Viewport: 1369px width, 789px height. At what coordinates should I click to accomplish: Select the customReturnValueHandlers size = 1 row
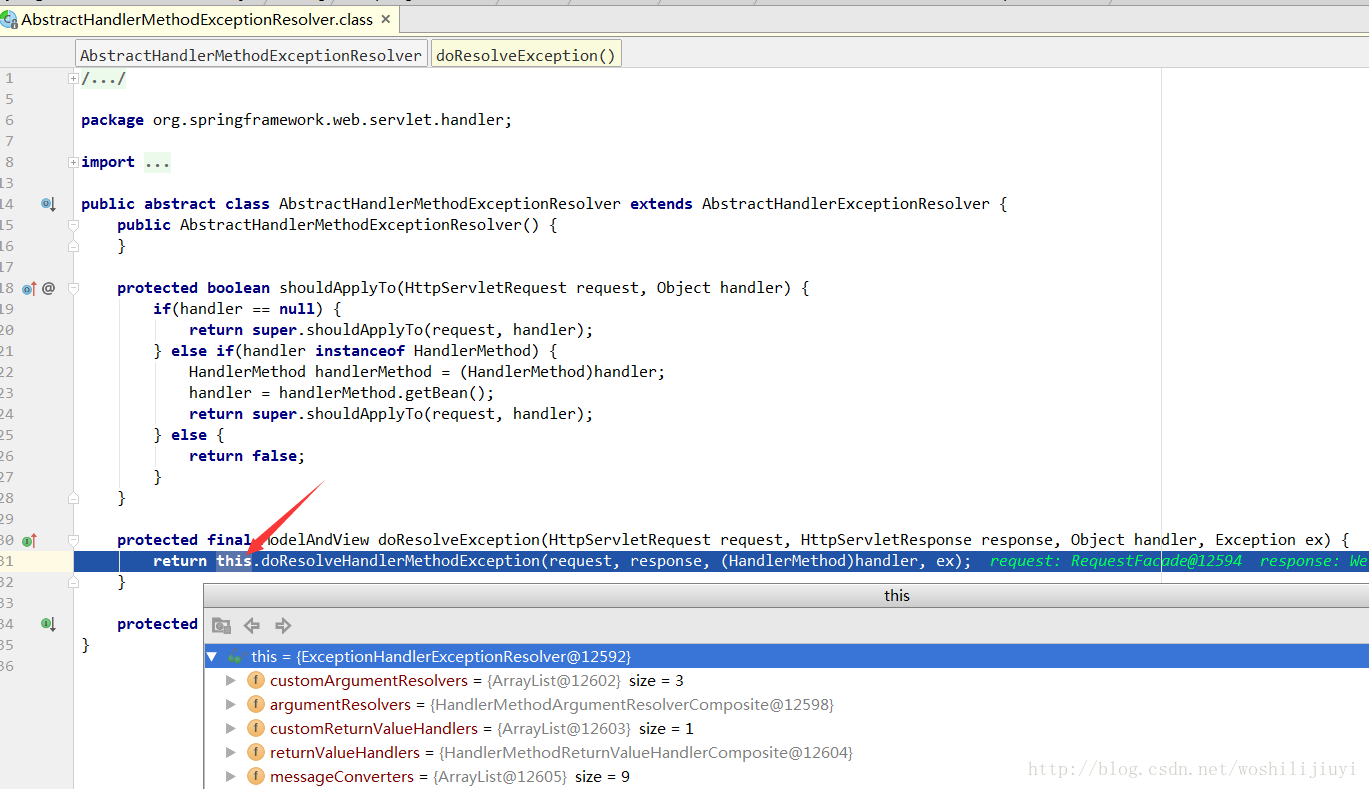click(x=786, y=729)
